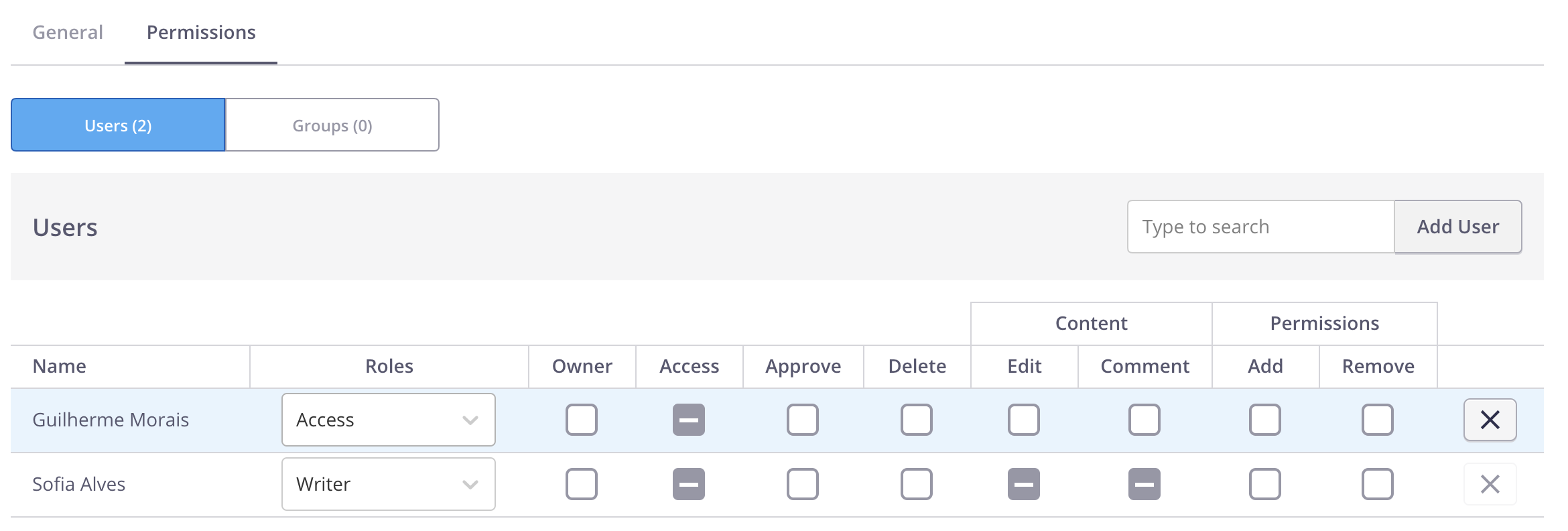Select the Users (2) segment

coord(118,125)
